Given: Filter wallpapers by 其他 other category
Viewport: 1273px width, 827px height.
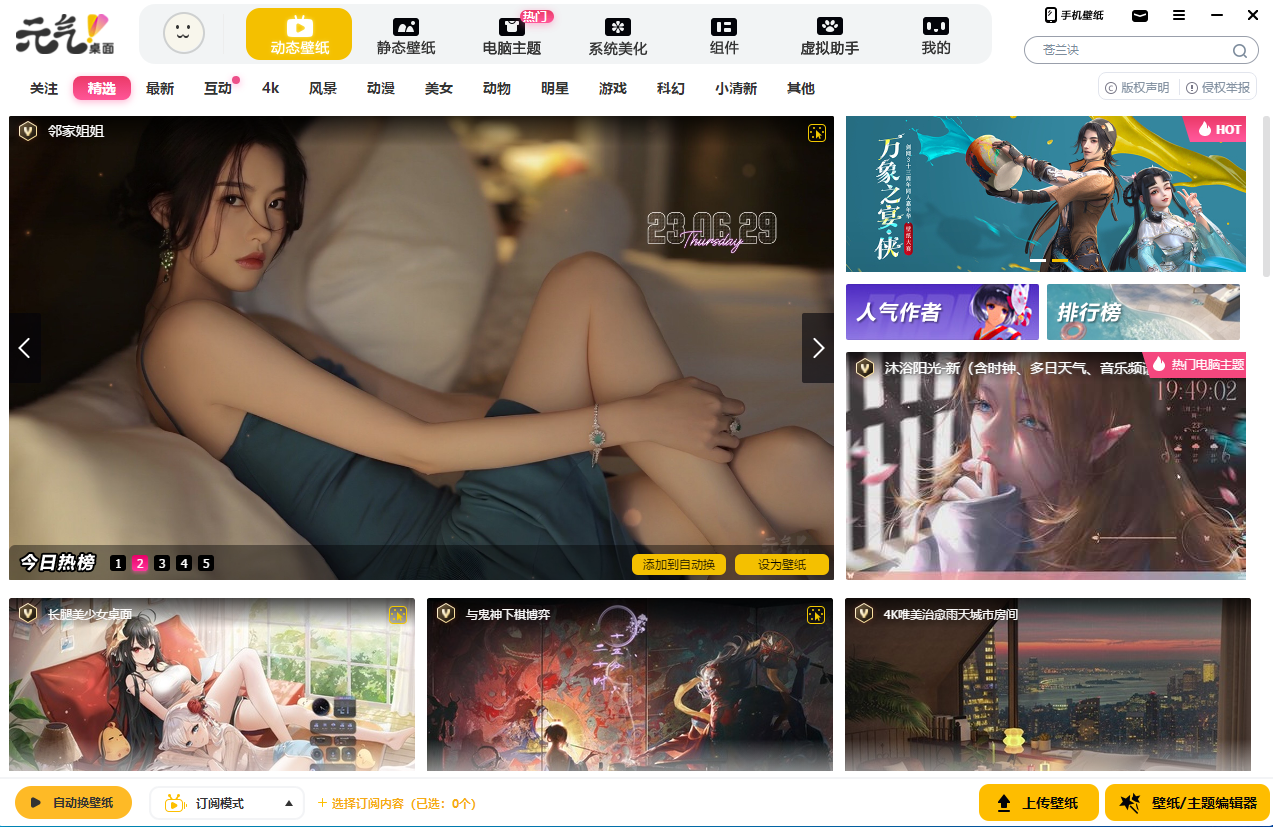Looking at the screenshot, I should [x=801, y=88].
